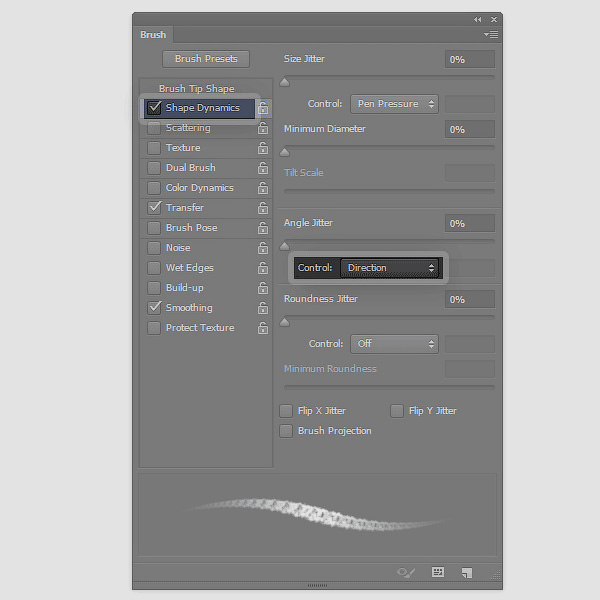Open the Angle Jitter Control dropdown (Direction)

390,268
